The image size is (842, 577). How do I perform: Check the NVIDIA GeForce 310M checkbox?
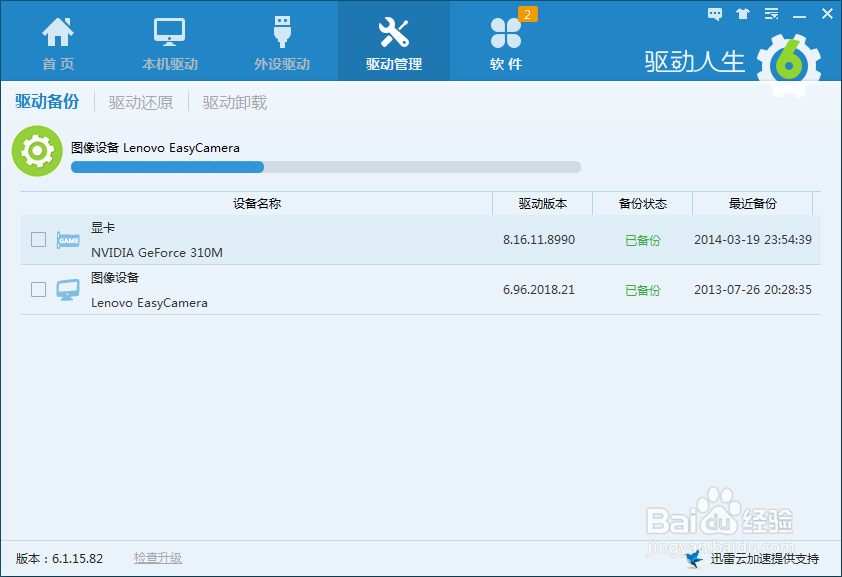click(x=38, y=239)
